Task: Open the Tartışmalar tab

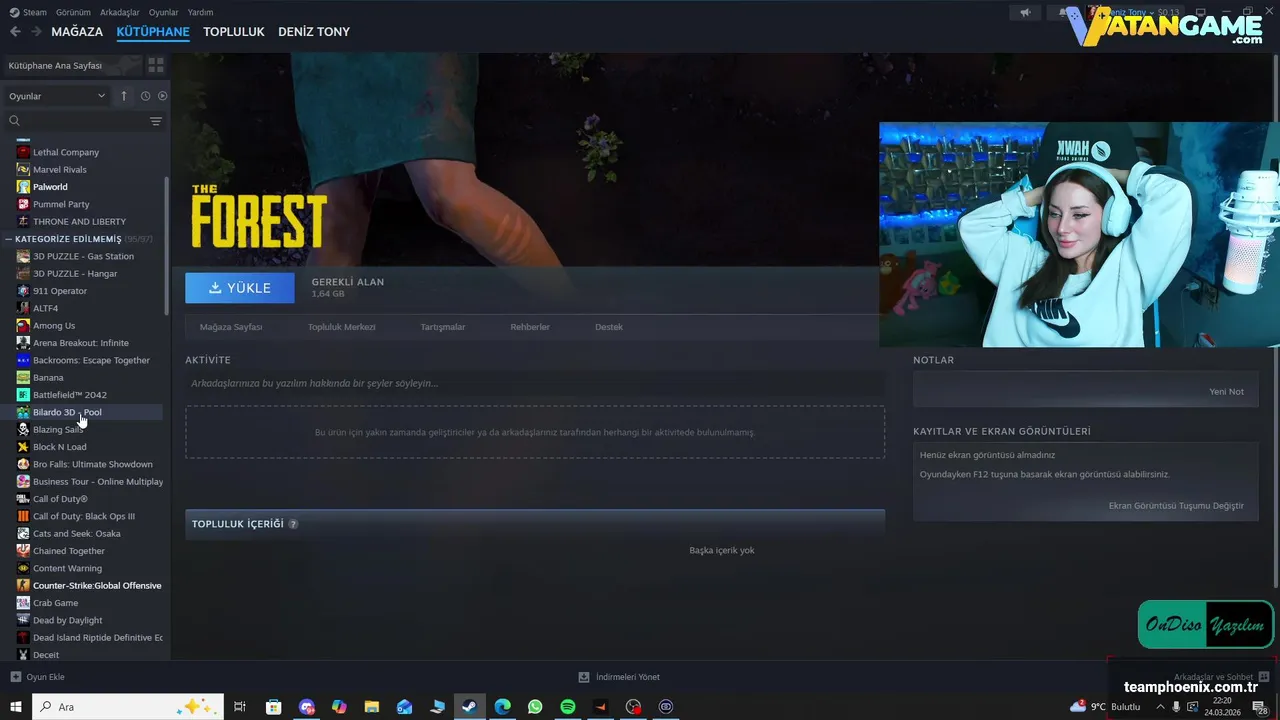Action: [x=443, y=327]
